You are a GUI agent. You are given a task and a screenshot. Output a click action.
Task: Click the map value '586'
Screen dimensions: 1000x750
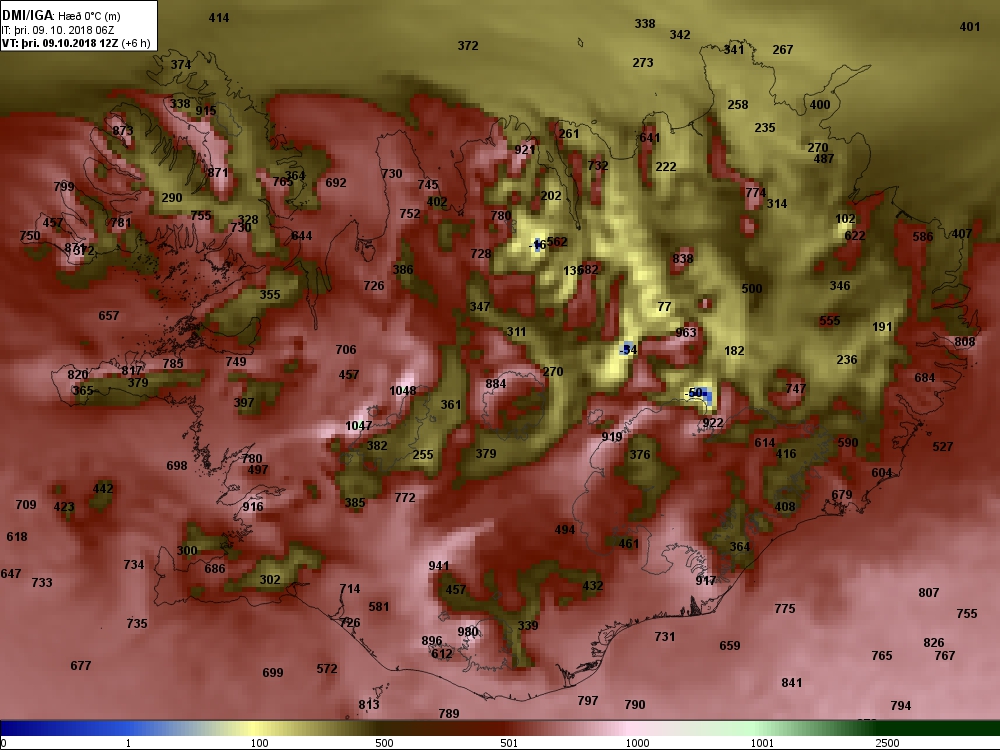point(922,237)
